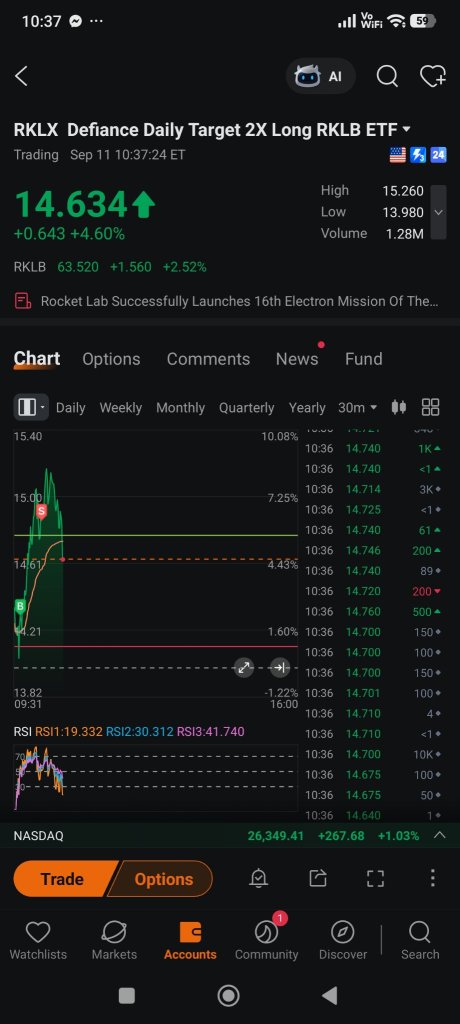This screenshot has height=1024, width=460.
Task: Tap the Options button beside Trade
Action: click(163, 879)
